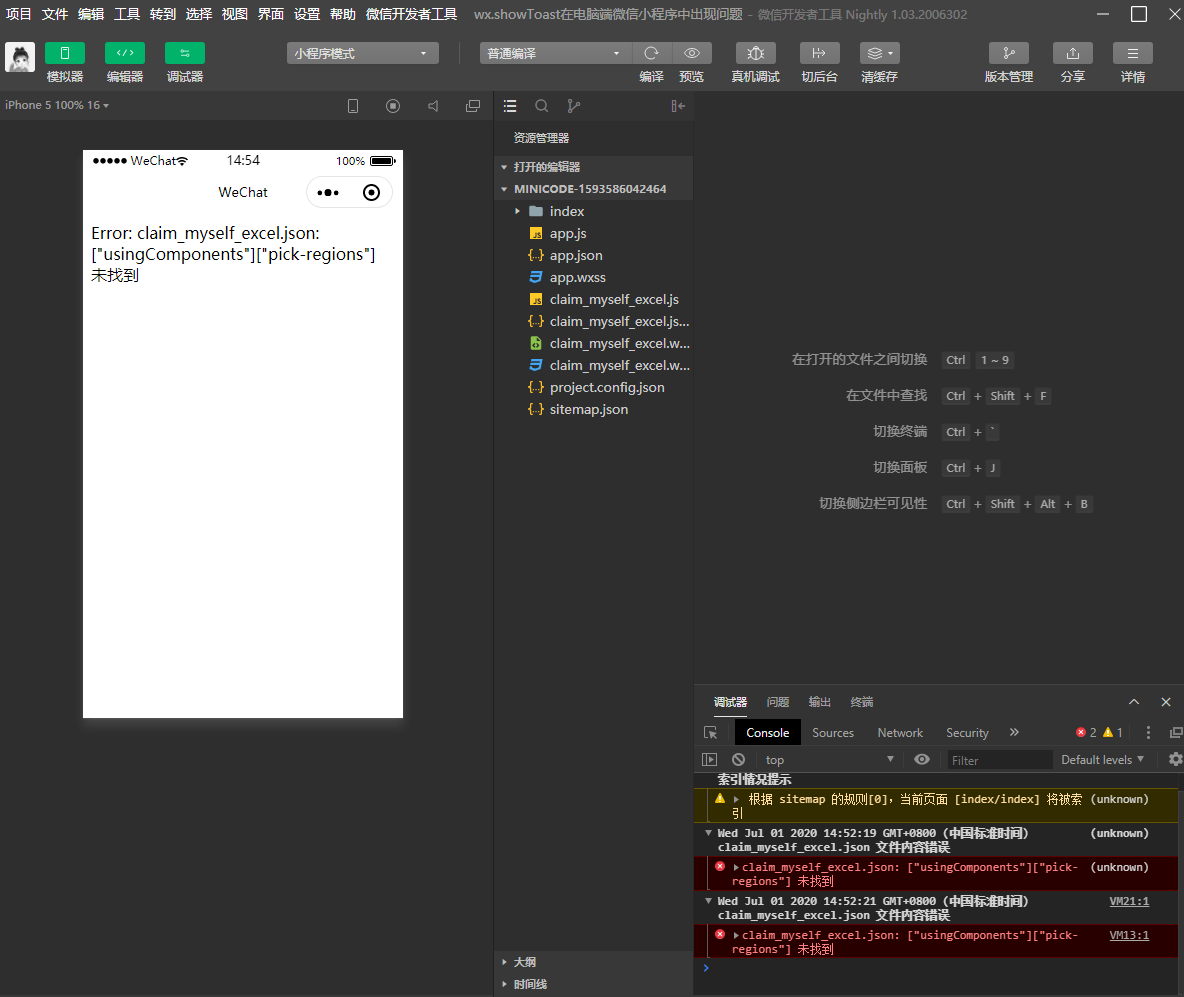Switch to the 问题 panel tab
This screenshot has height=997, width=1184.
point(778,702)
